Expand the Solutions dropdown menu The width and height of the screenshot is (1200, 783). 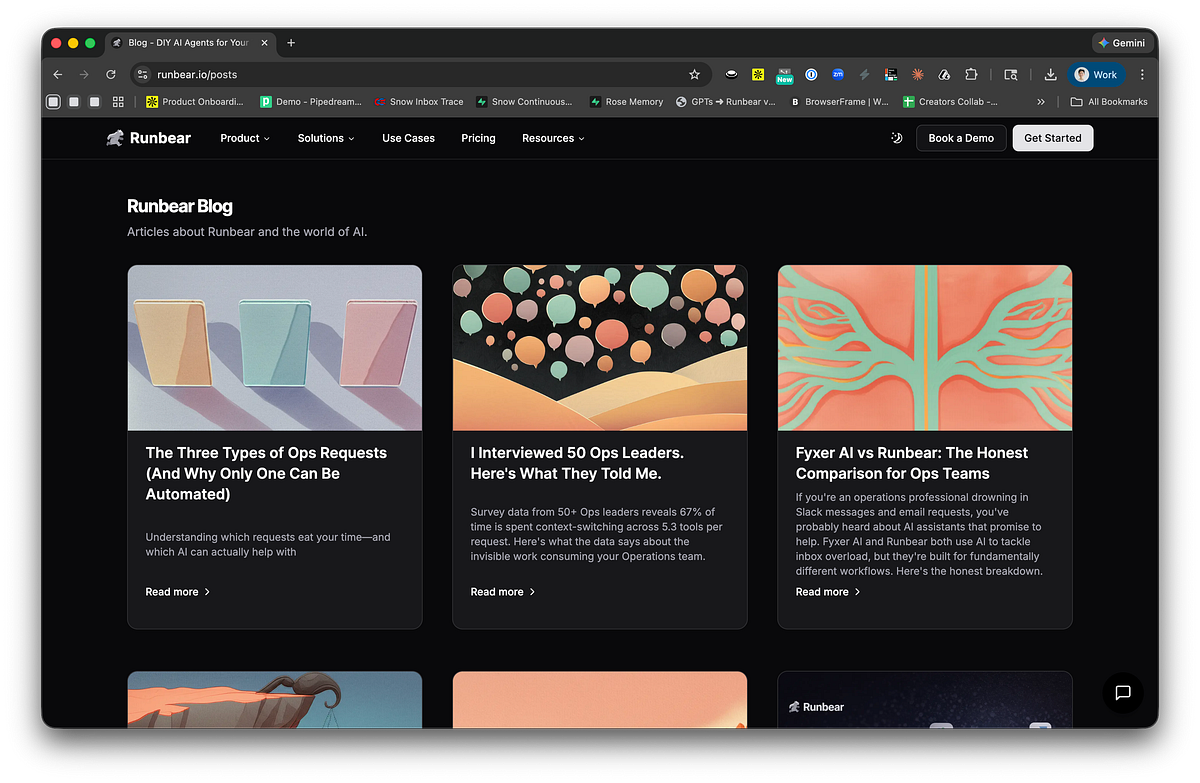[x=326, y=138]
